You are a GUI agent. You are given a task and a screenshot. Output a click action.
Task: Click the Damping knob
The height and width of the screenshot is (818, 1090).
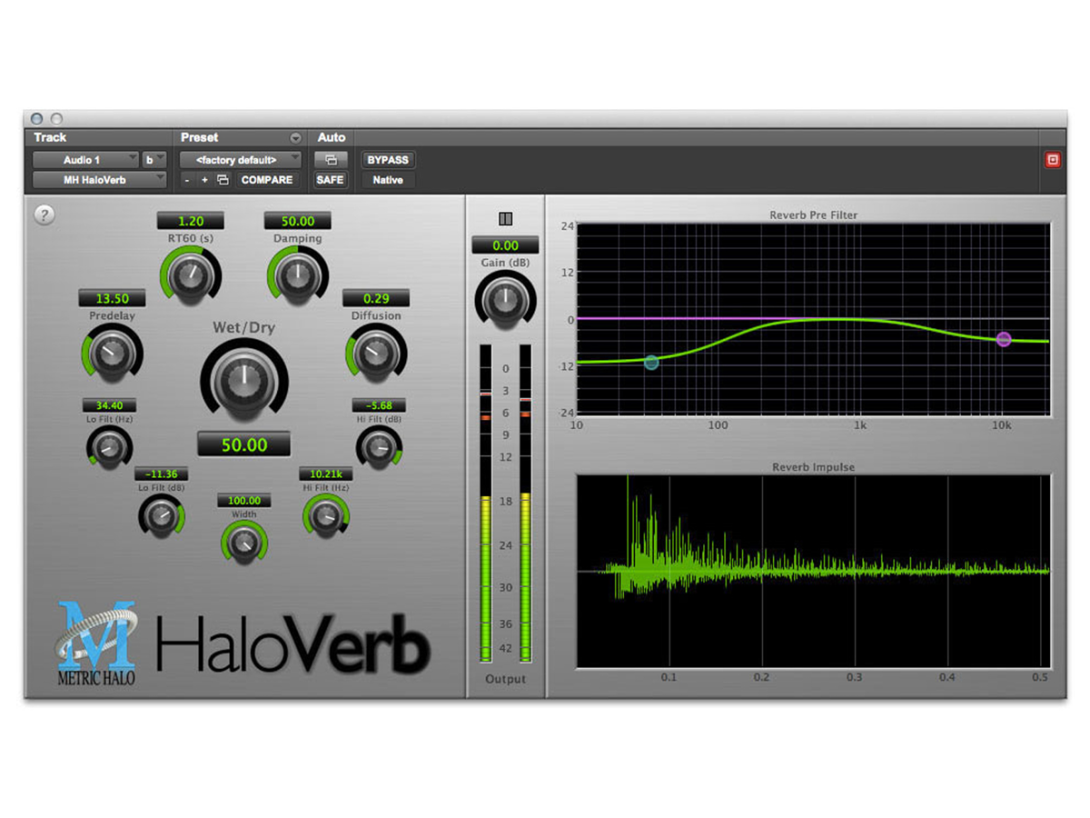coord(298,276)
